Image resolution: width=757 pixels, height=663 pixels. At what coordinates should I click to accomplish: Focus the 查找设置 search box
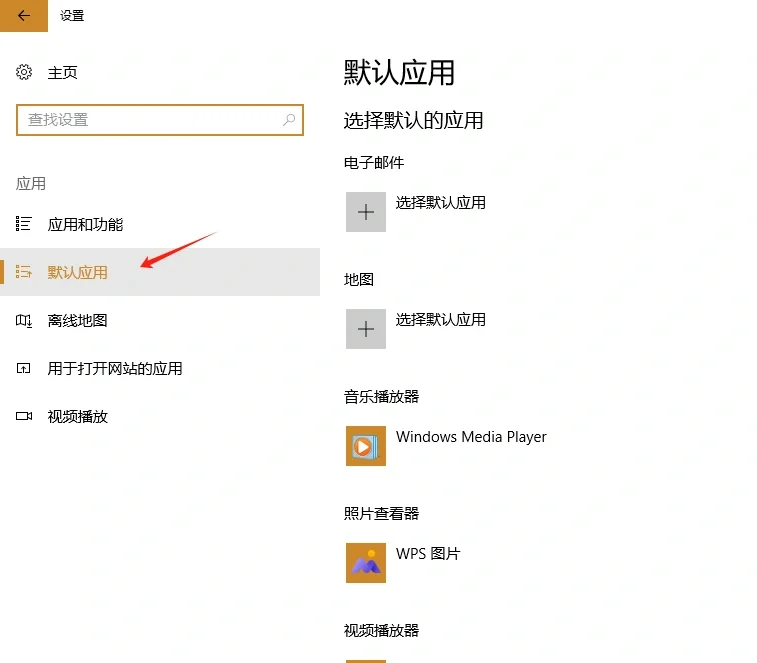(160, 120)
